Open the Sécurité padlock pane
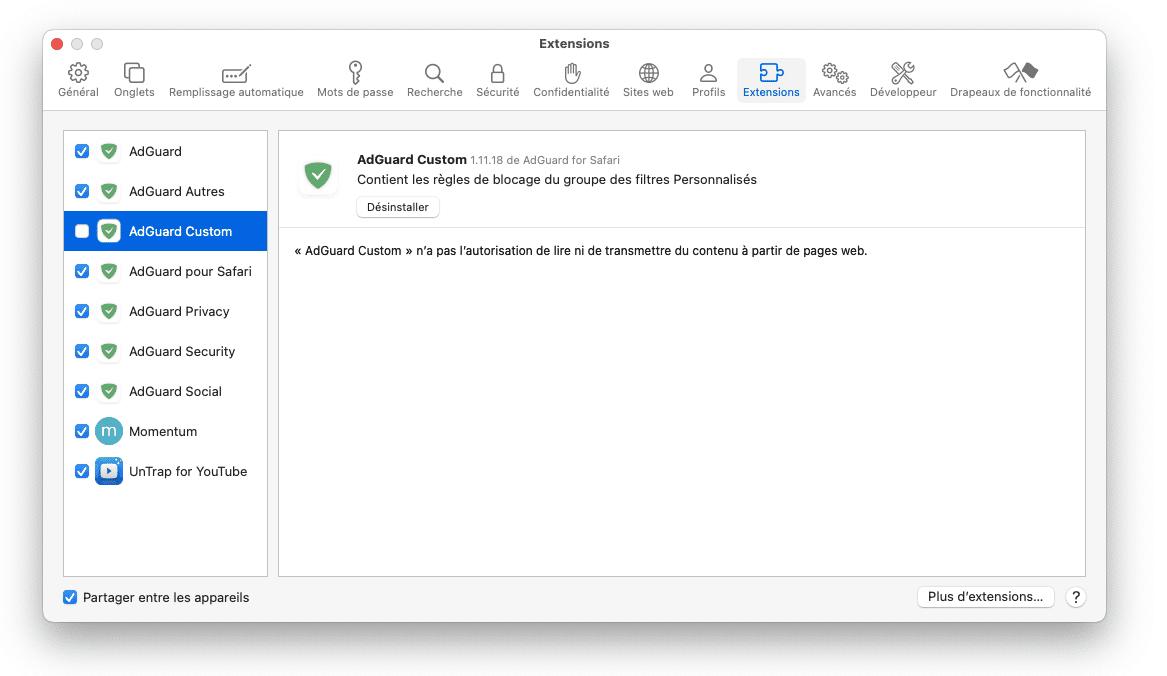1167x676 pixels. (x=497, y=80)
